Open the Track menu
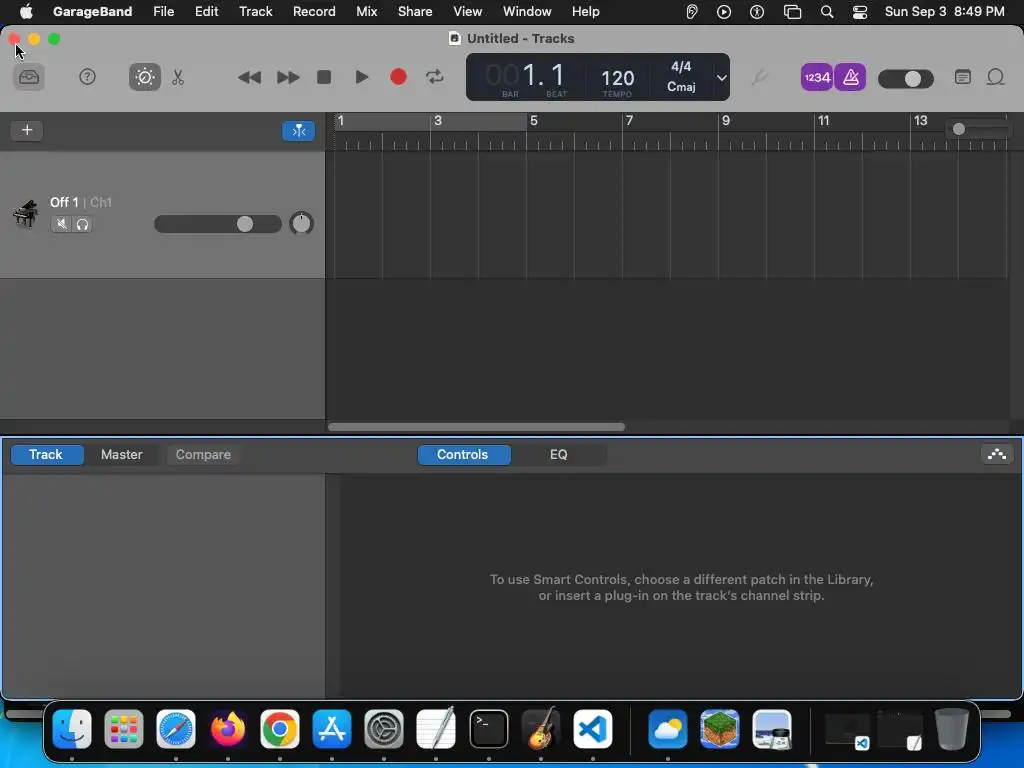This screenshot has height=768, width=1024. tap(255, 12)
